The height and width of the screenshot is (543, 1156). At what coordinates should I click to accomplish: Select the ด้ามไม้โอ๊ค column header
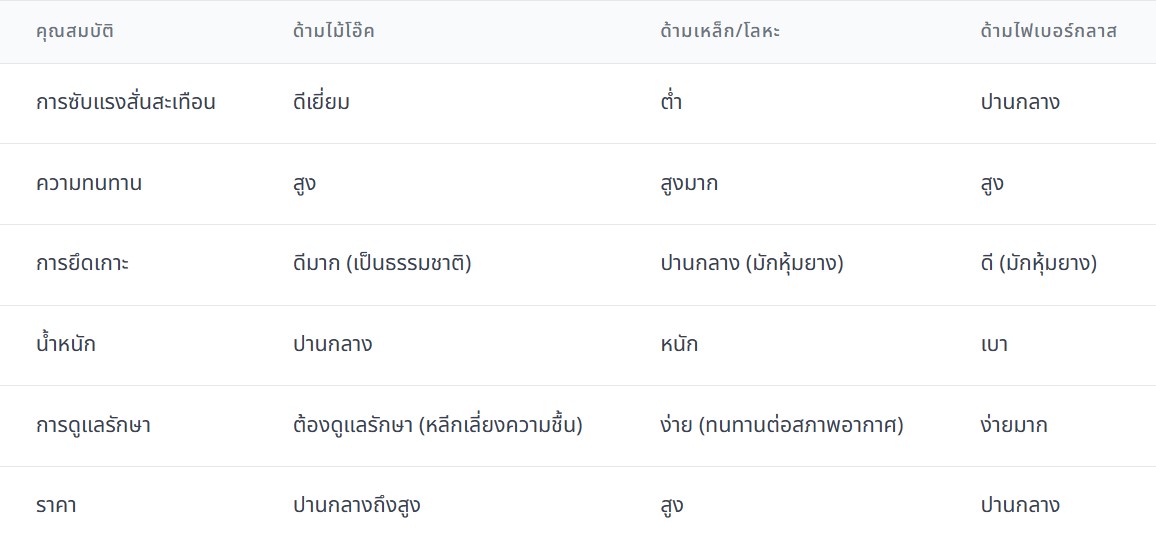334,31
